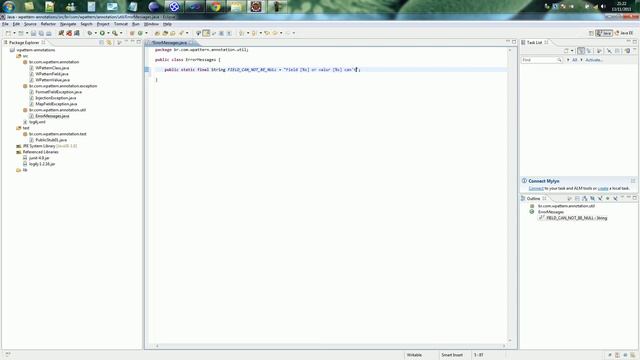Open the New file wizard toolbar icon
Image resolution: width=640 pixels, height=360 pixels.
point(8,33)
